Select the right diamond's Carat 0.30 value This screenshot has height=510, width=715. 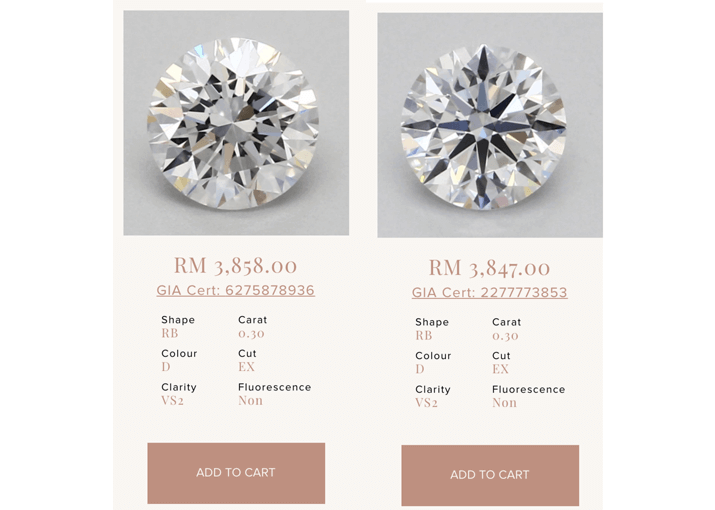pyautogui.click(x=505, y=336)
